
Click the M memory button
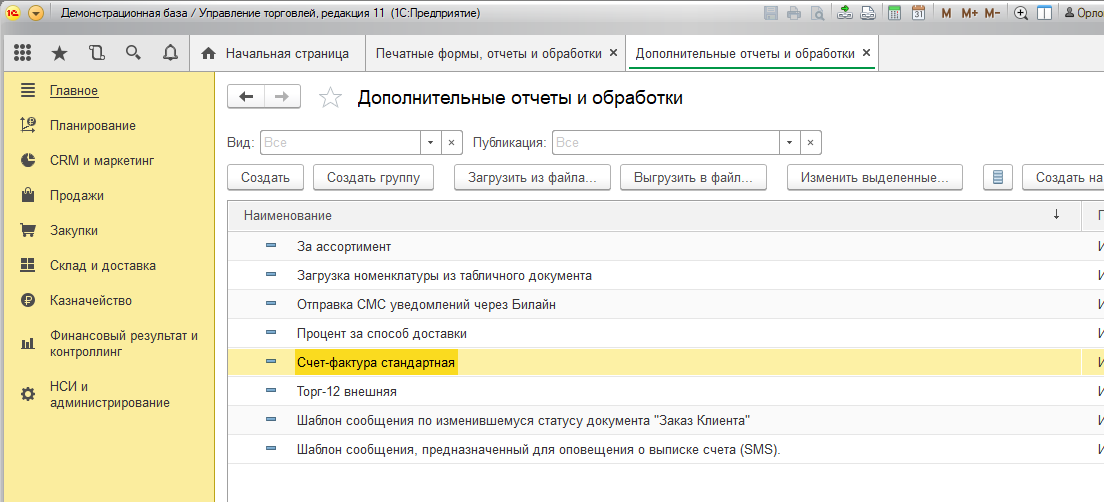[x=946, y=13]
